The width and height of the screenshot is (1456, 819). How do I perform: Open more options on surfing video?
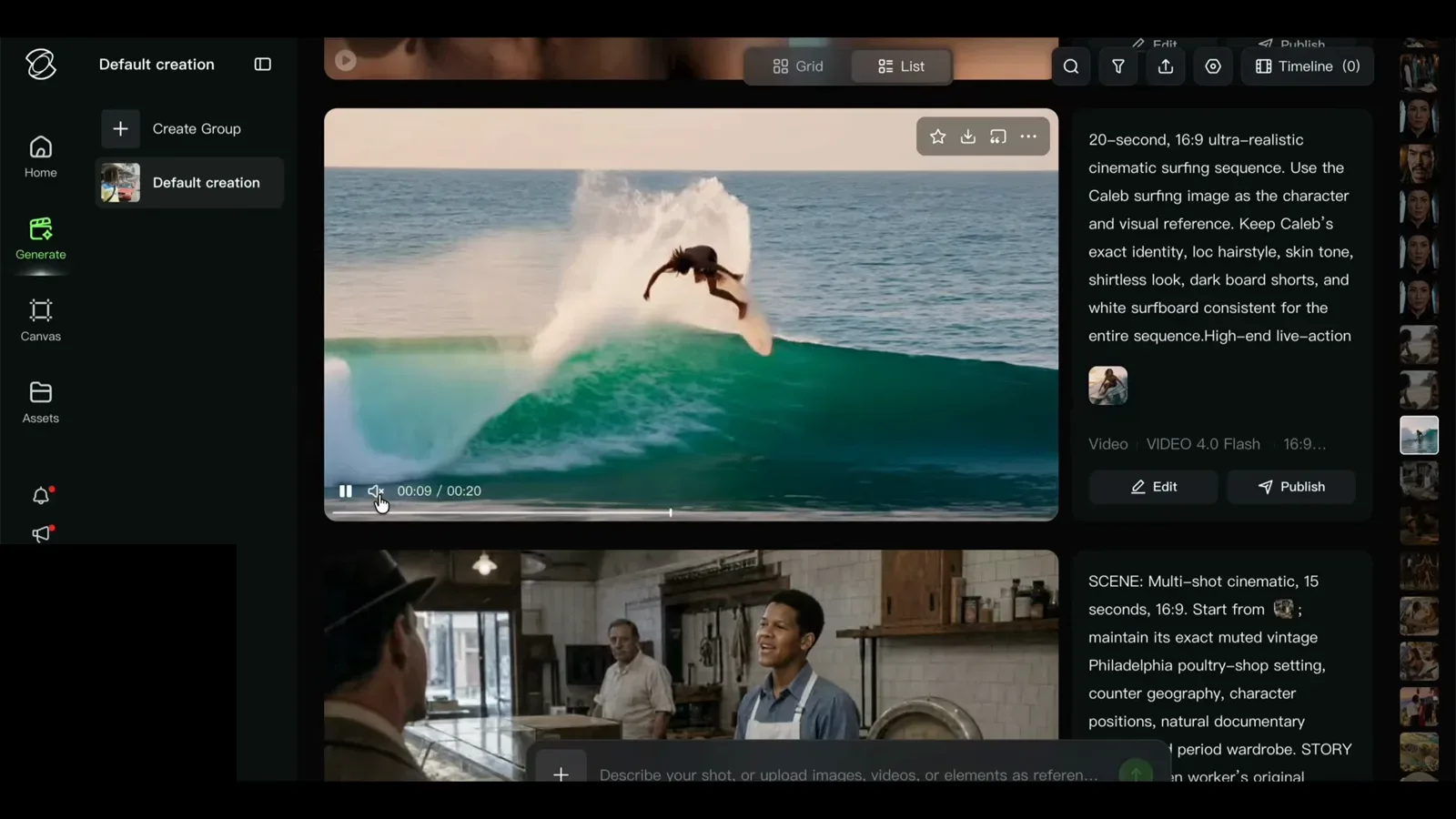point(1028,136)
